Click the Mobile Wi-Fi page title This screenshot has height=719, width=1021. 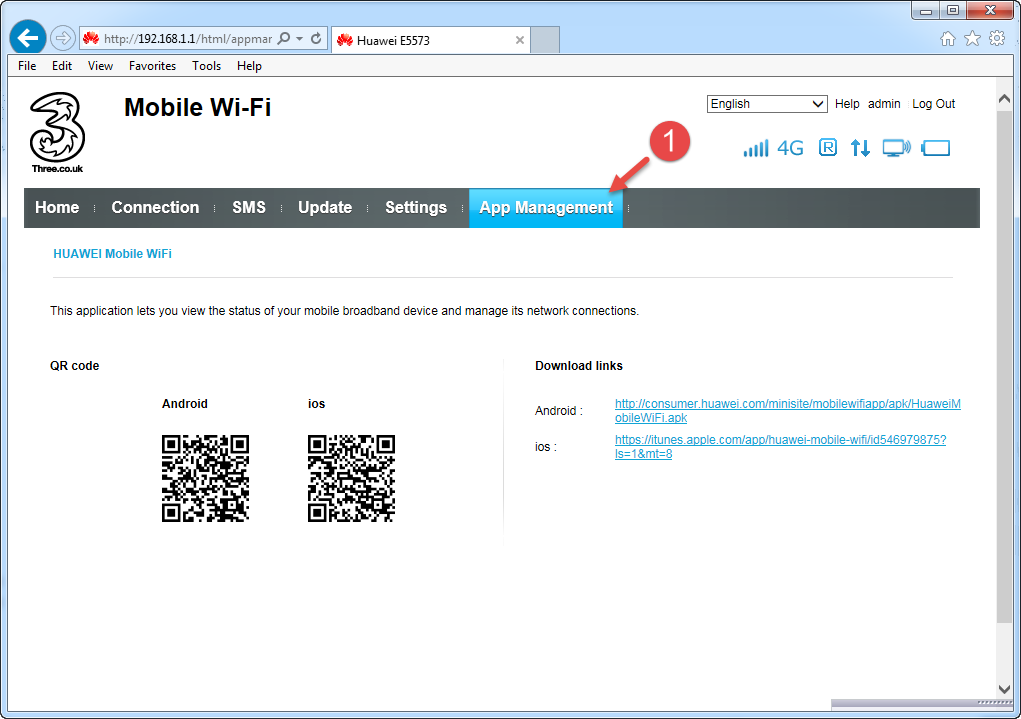click(197, 107)
